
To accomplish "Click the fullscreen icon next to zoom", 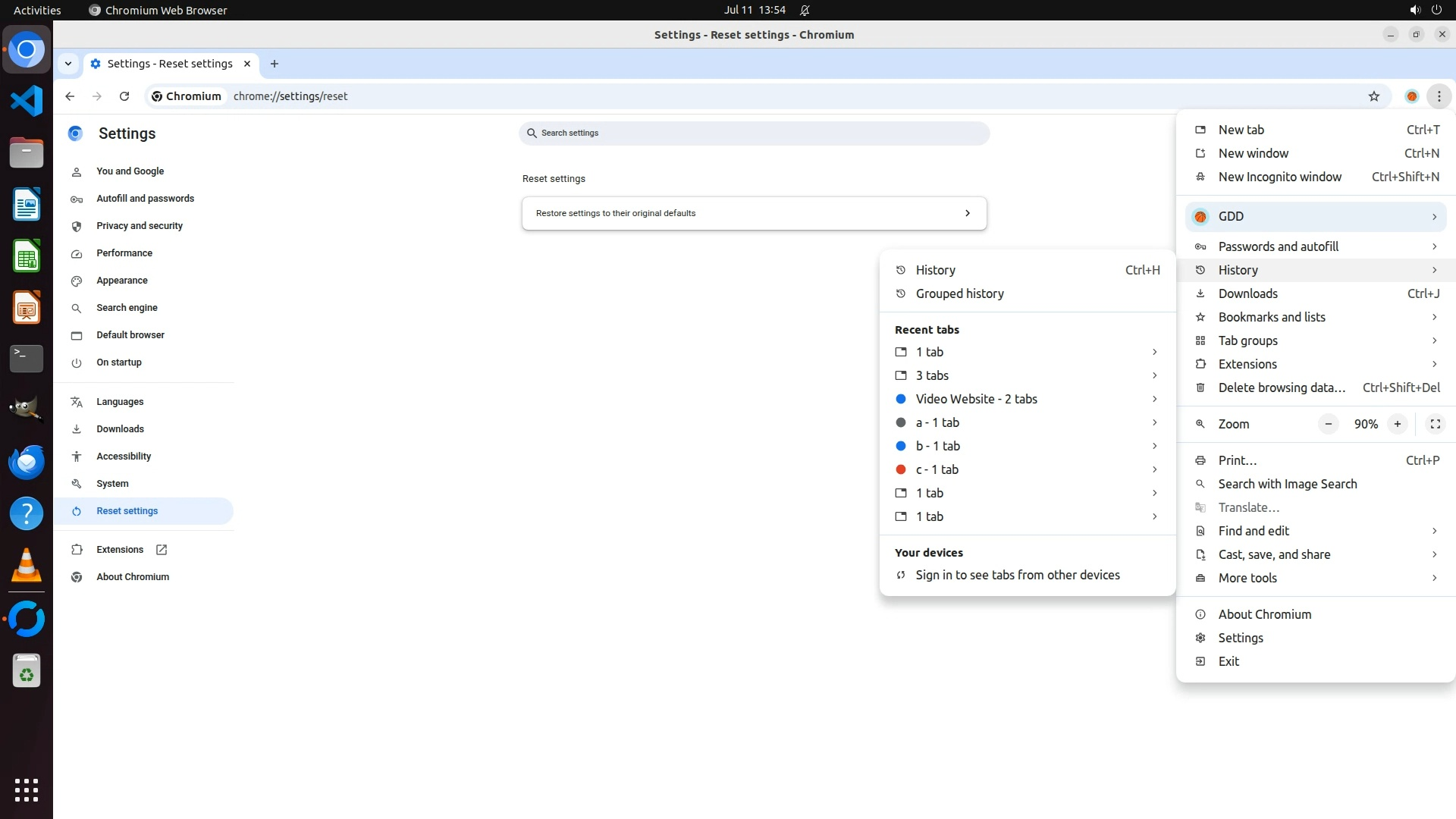I will pyautogui.click(x=1435, y=424).
